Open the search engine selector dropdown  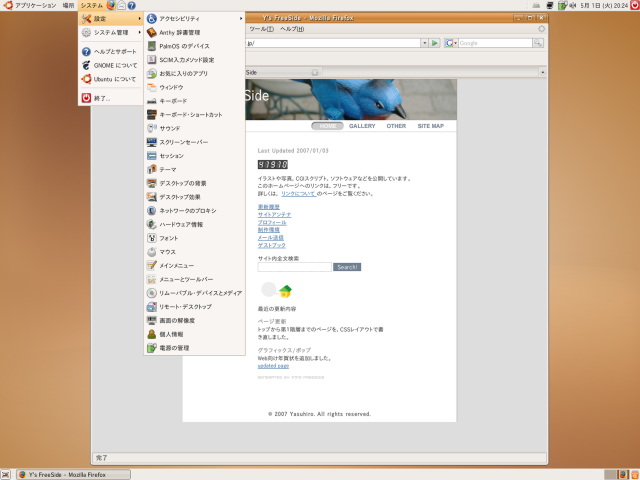coord(452,43)
